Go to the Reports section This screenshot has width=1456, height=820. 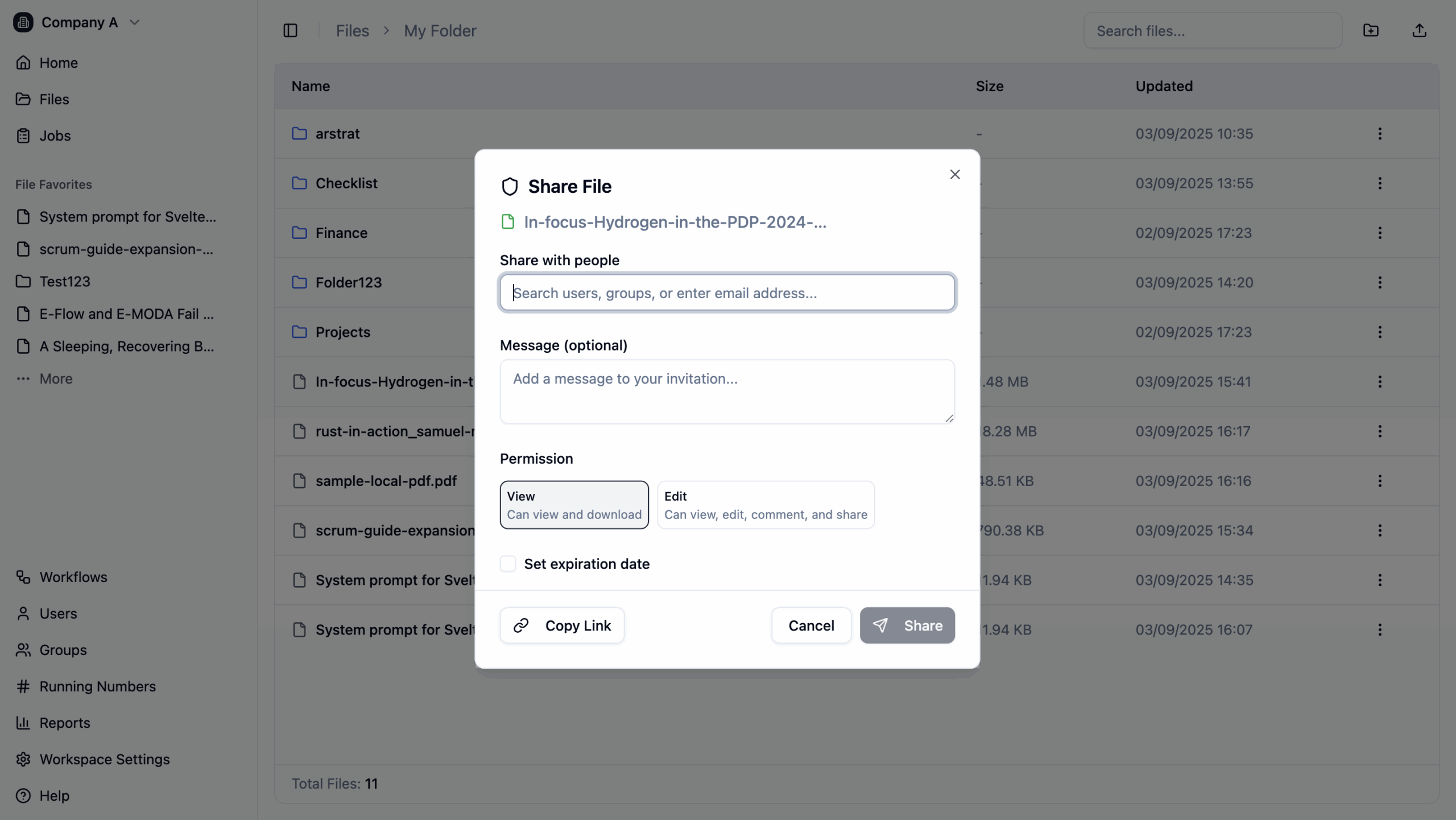point(64,723)
